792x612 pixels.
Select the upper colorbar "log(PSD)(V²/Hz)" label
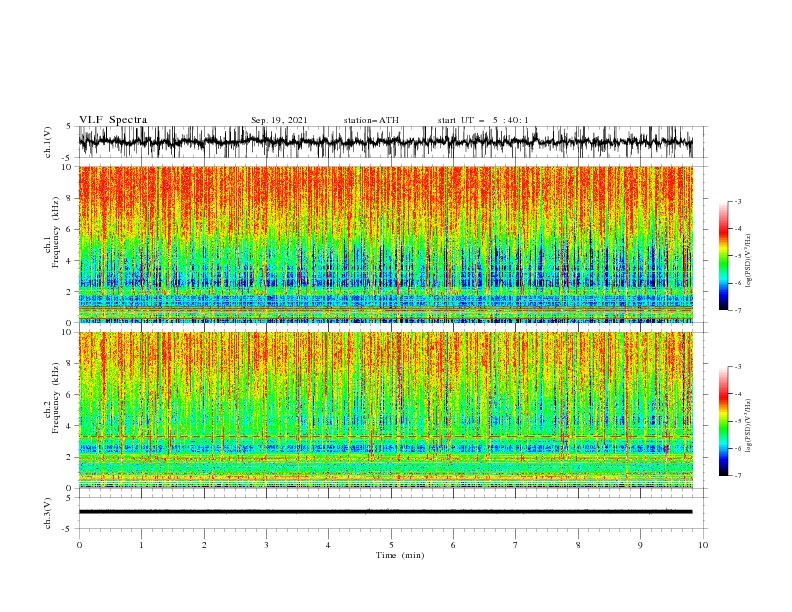[748, 261]
